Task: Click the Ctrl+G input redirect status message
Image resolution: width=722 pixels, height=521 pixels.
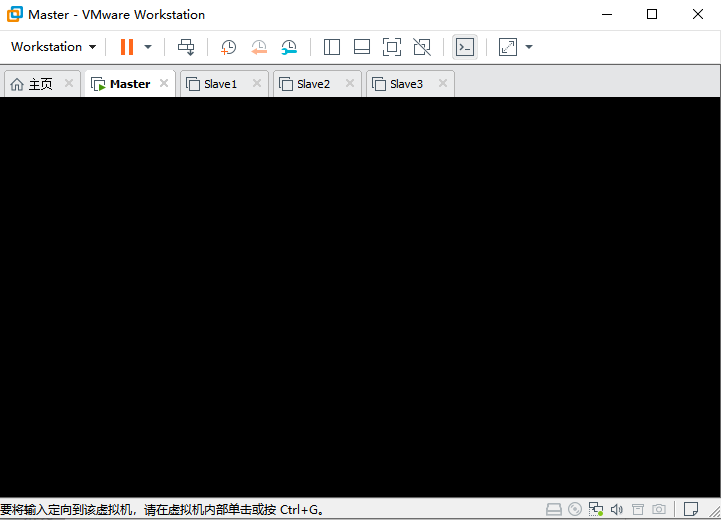Action: (x=162, y=509)
